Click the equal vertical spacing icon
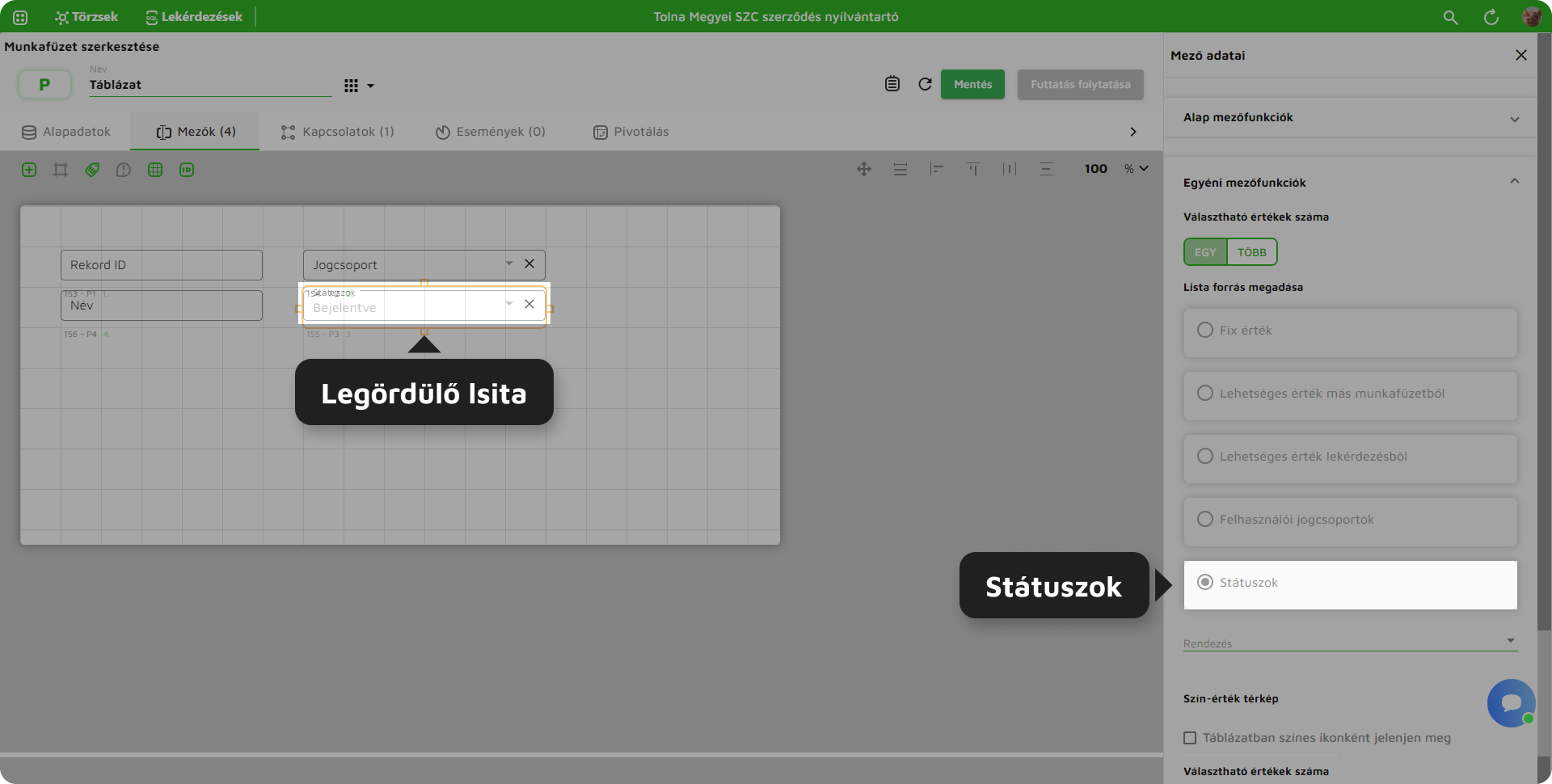 click(x=1046, y=169)
